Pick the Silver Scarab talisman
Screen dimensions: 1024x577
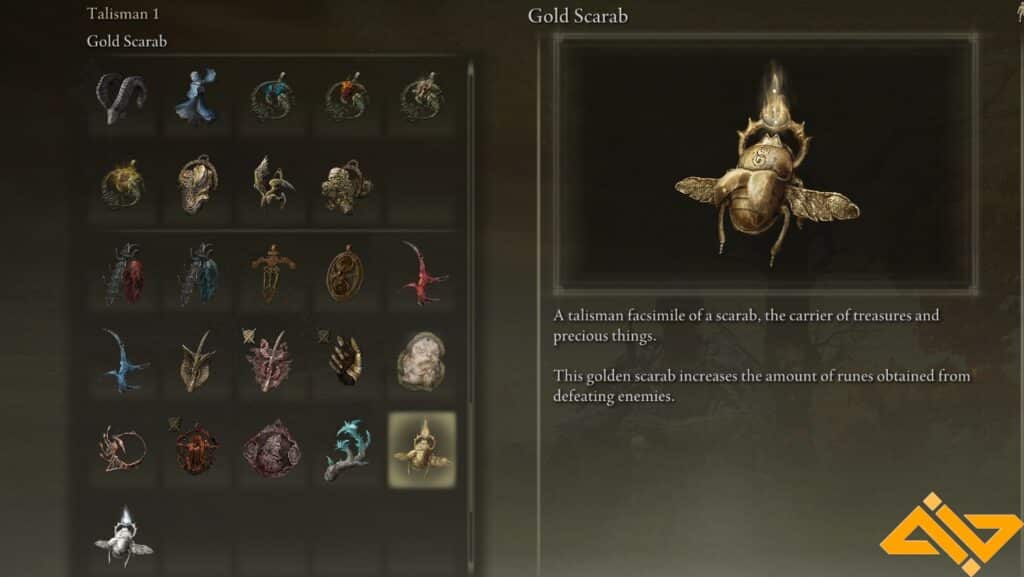pos(122,536)
